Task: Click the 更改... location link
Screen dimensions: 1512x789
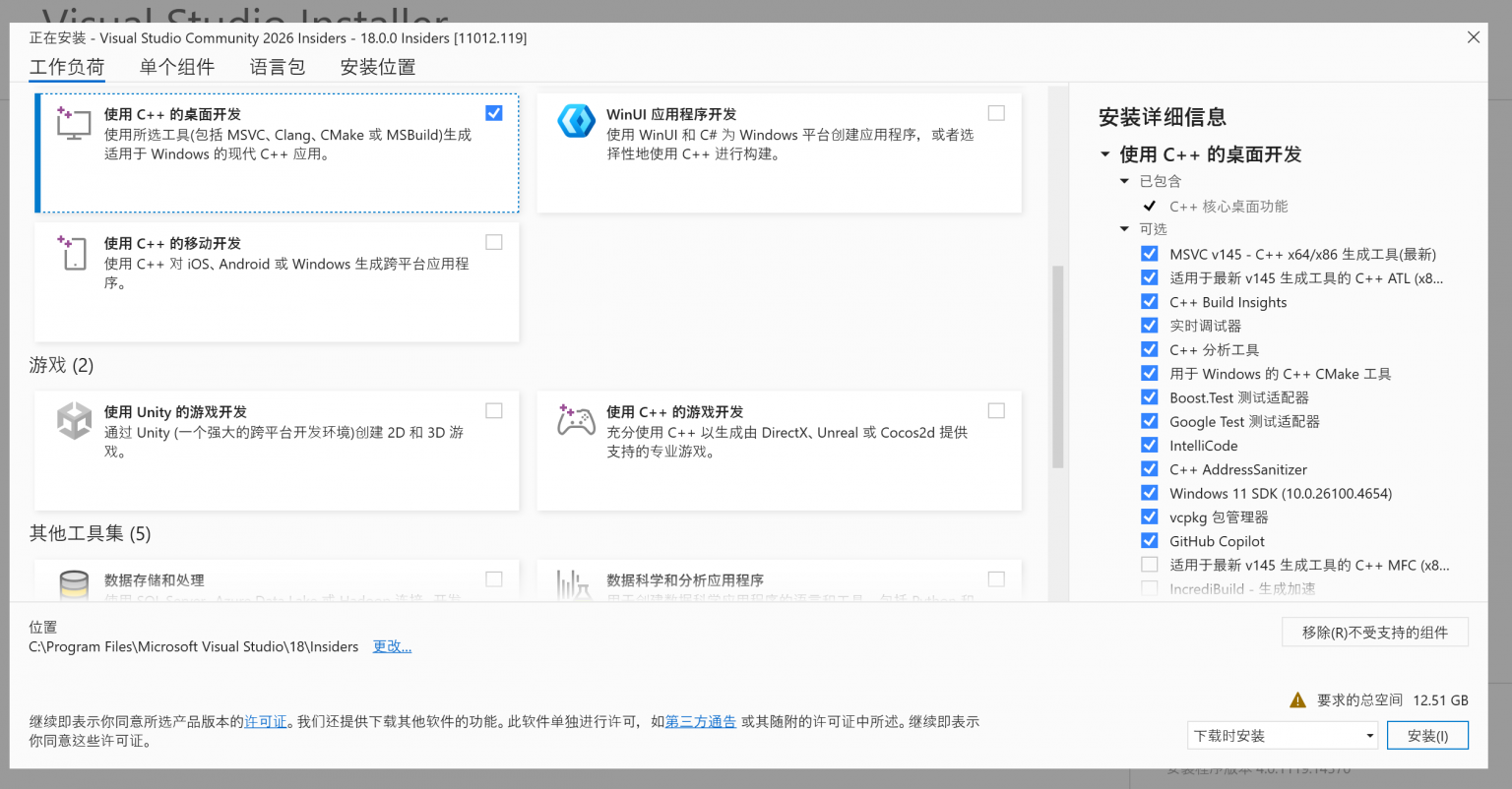Action: [392, 646]
